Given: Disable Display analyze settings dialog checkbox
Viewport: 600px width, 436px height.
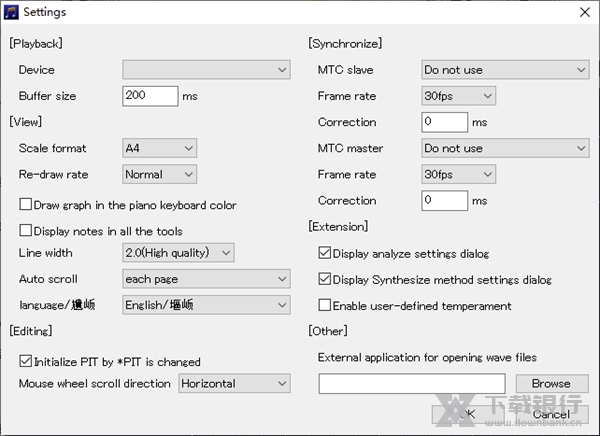Looking at the screenshot, I should [x=324, y=253].
